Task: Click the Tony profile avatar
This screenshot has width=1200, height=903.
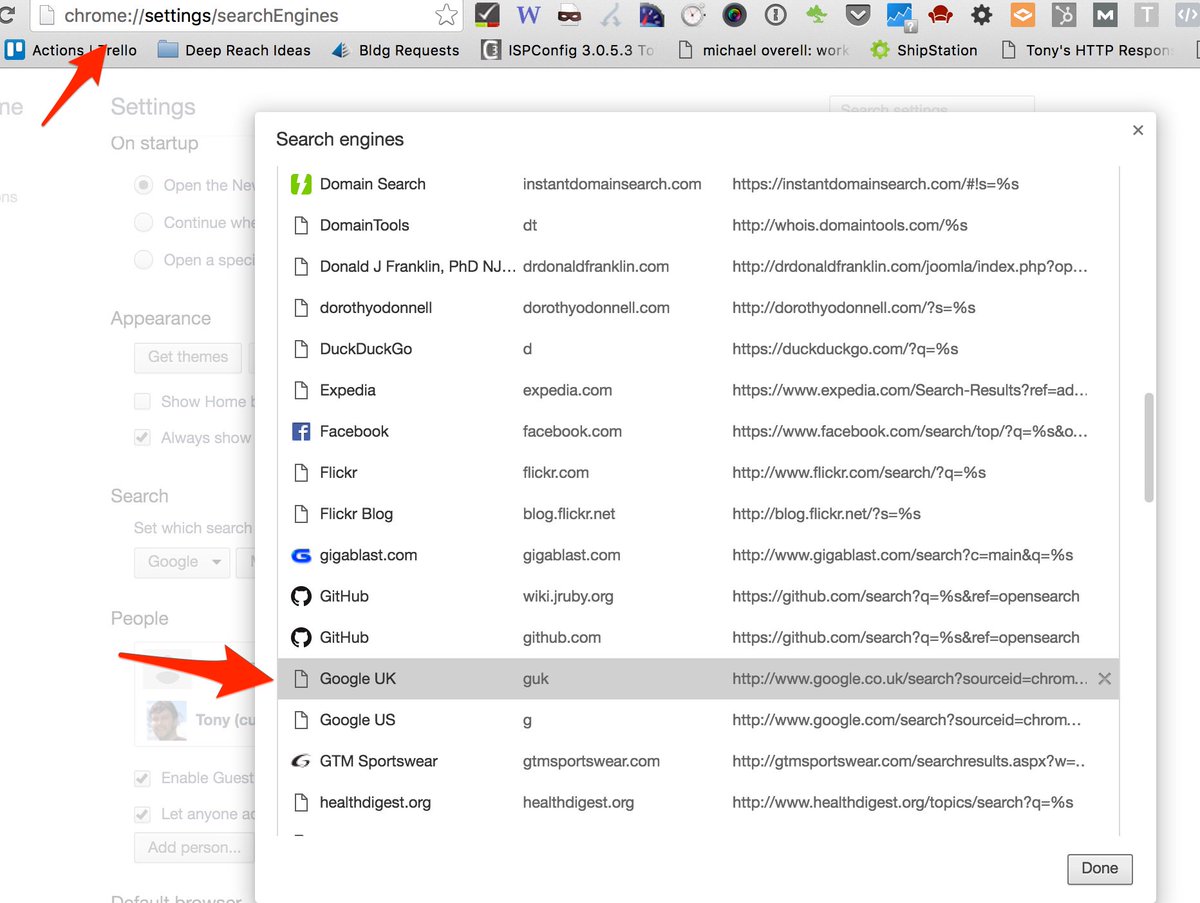Action: 166,720
